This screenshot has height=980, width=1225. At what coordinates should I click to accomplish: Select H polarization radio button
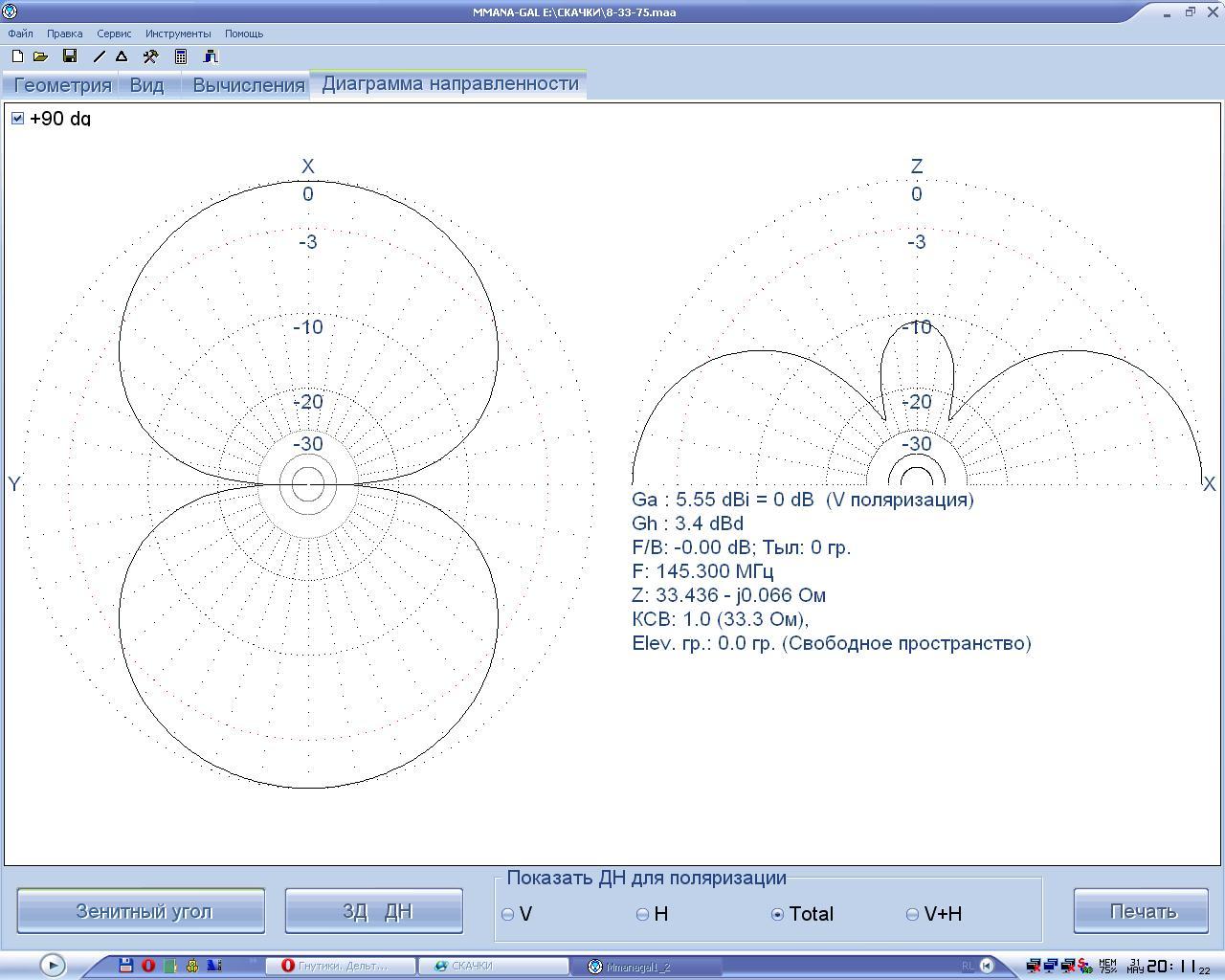pos(643,915)
